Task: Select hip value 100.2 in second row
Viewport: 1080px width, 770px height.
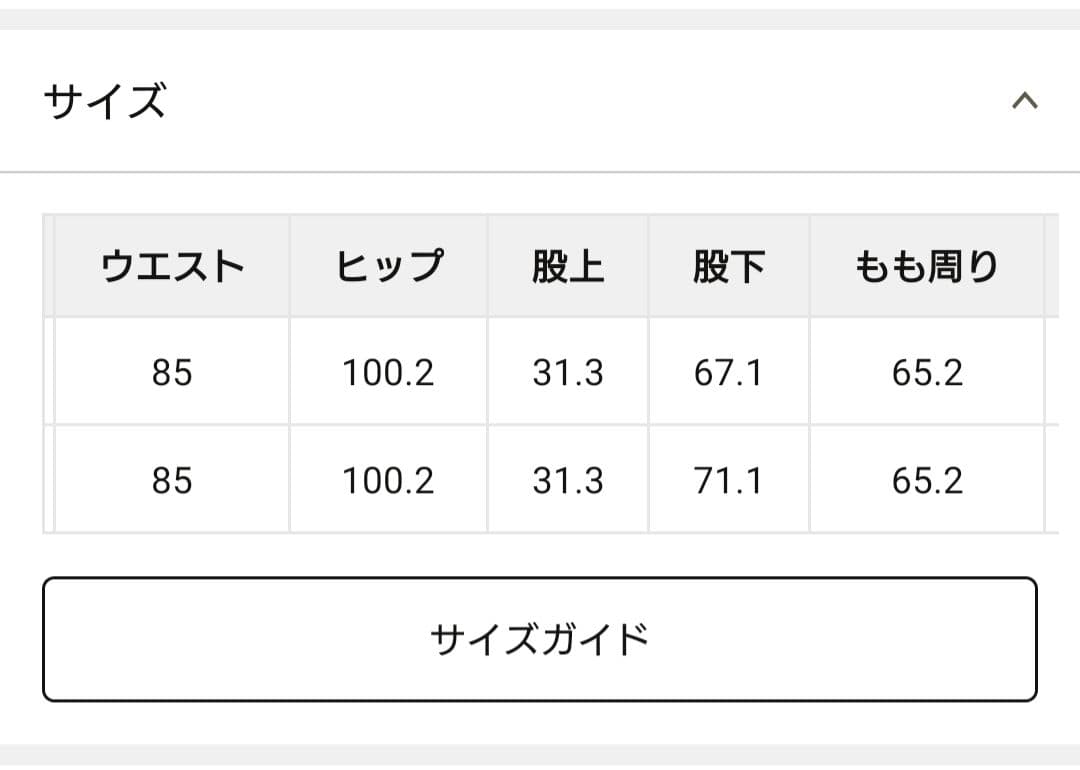Action: [388, 480]
